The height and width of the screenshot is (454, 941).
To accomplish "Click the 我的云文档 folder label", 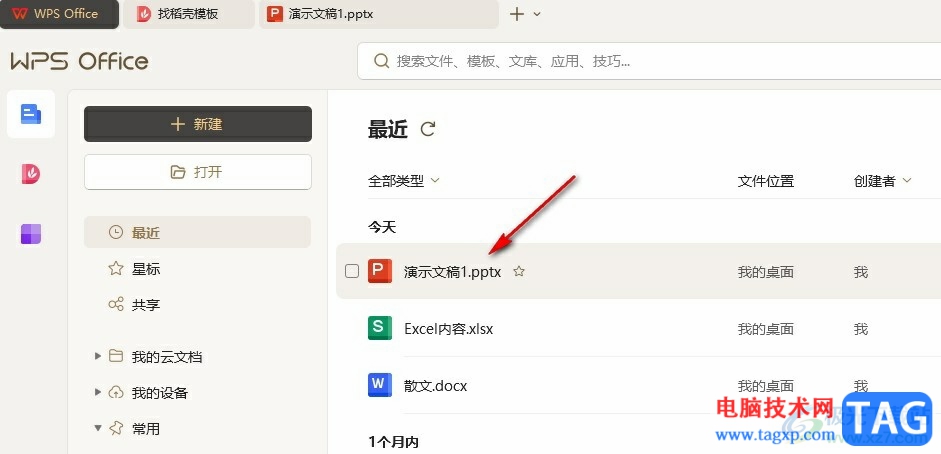I will click(x=167, y=357).
